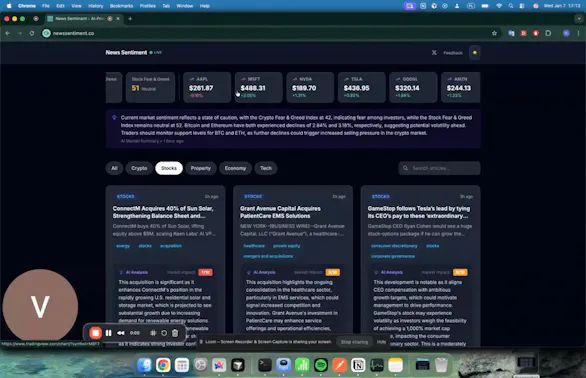The height and width of the screenshot is (378, 586).
Task: Reload the page with refresh icon
Action: [32, 33]
